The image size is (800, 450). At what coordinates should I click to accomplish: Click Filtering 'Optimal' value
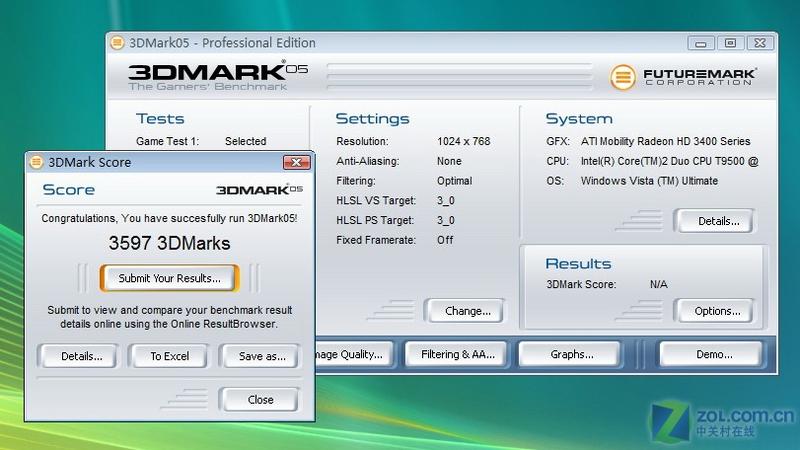454,181
